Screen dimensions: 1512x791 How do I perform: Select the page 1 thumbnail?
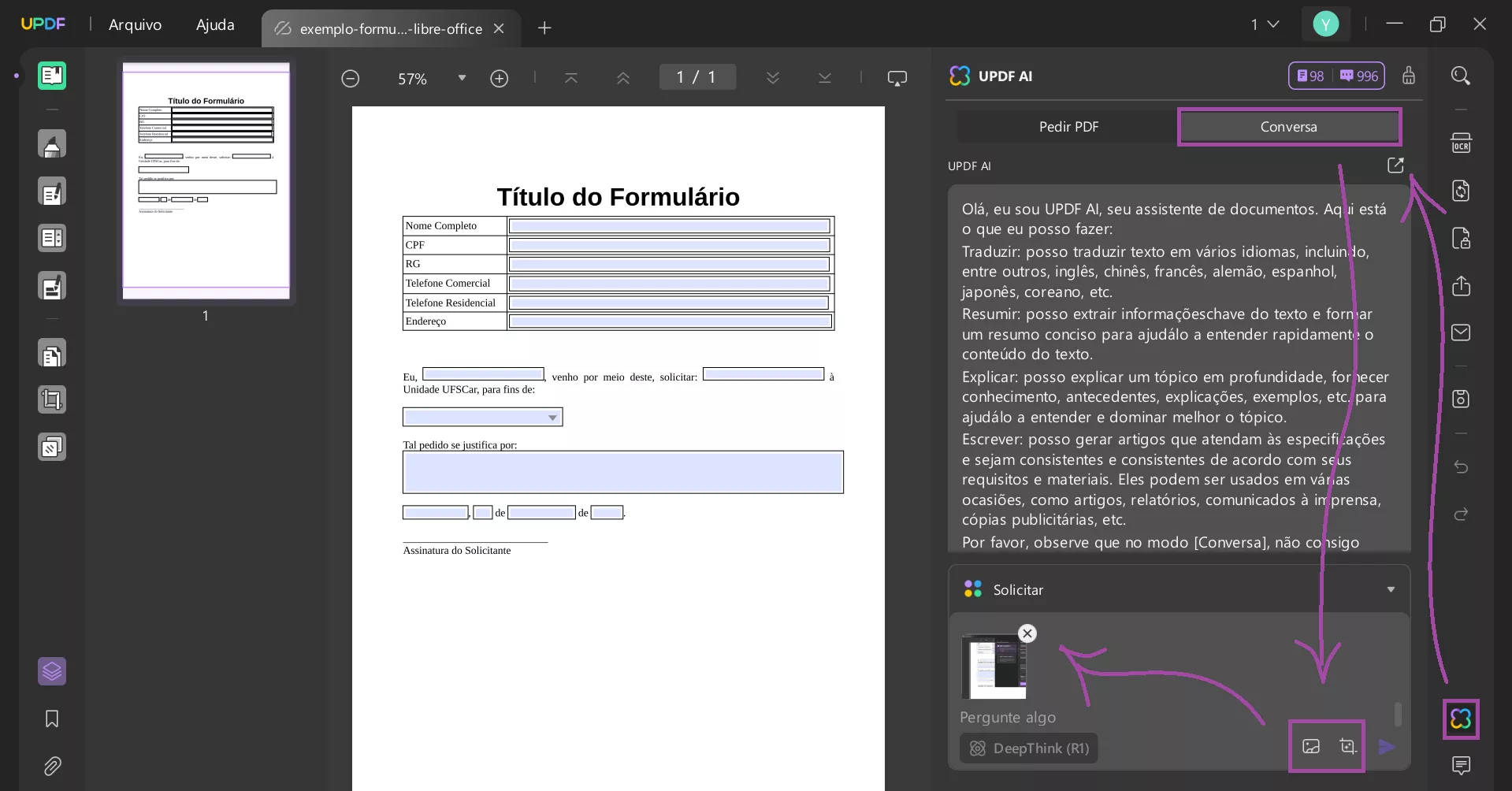click(205, 181)
